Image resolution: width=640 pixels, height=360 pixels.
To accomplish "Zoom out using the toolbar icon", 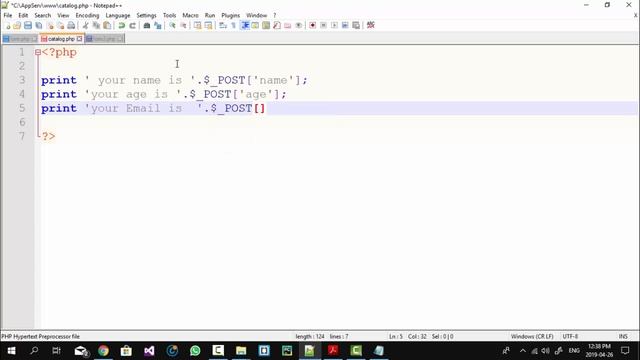I will click(183, 25).
